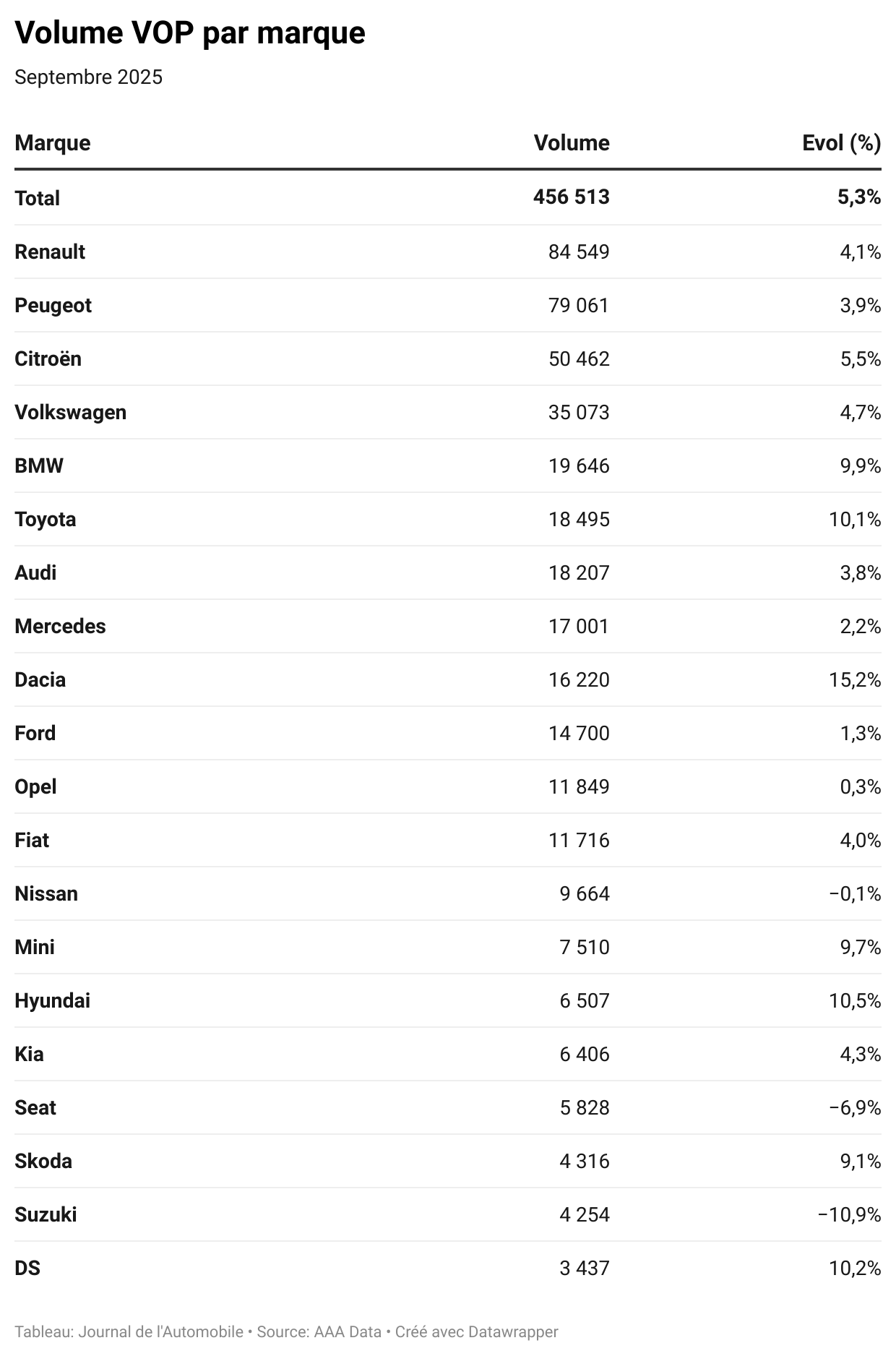Image resolution: width=896 pixels, height=1356 pixels.
Task: Select the Hyundai brand name
Action: click(52, 1000)
